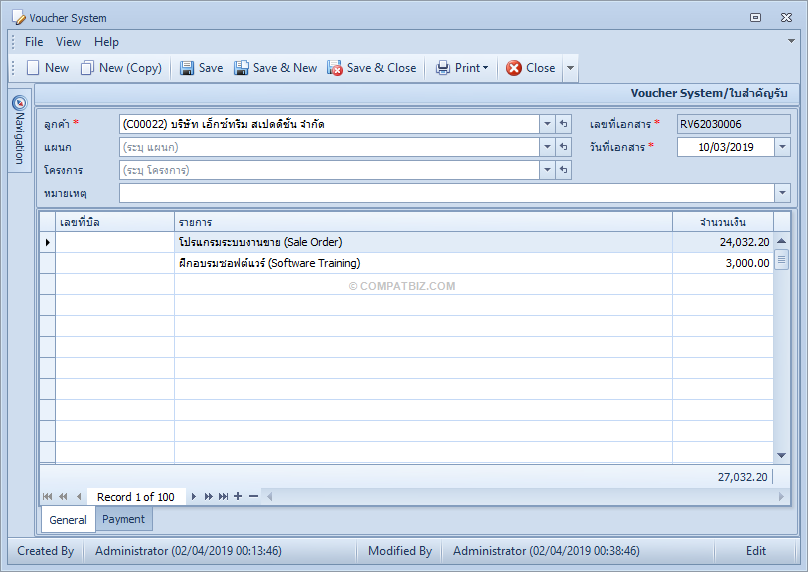Select the Sale Order item row
The width and height of the screenshot is (808, 572).
coord(407,242)
